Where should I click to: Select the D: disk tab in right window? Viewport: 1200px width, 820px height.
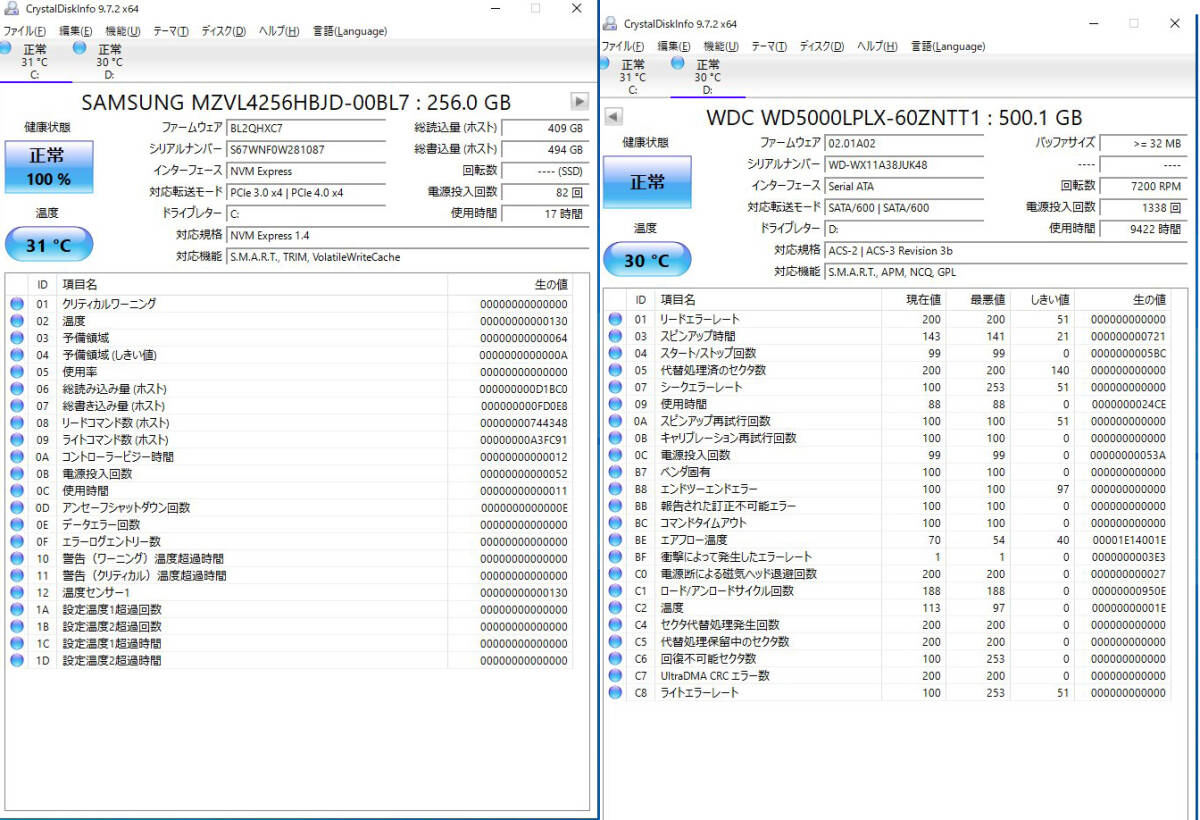pyautogui.click(x=706, y=76)
